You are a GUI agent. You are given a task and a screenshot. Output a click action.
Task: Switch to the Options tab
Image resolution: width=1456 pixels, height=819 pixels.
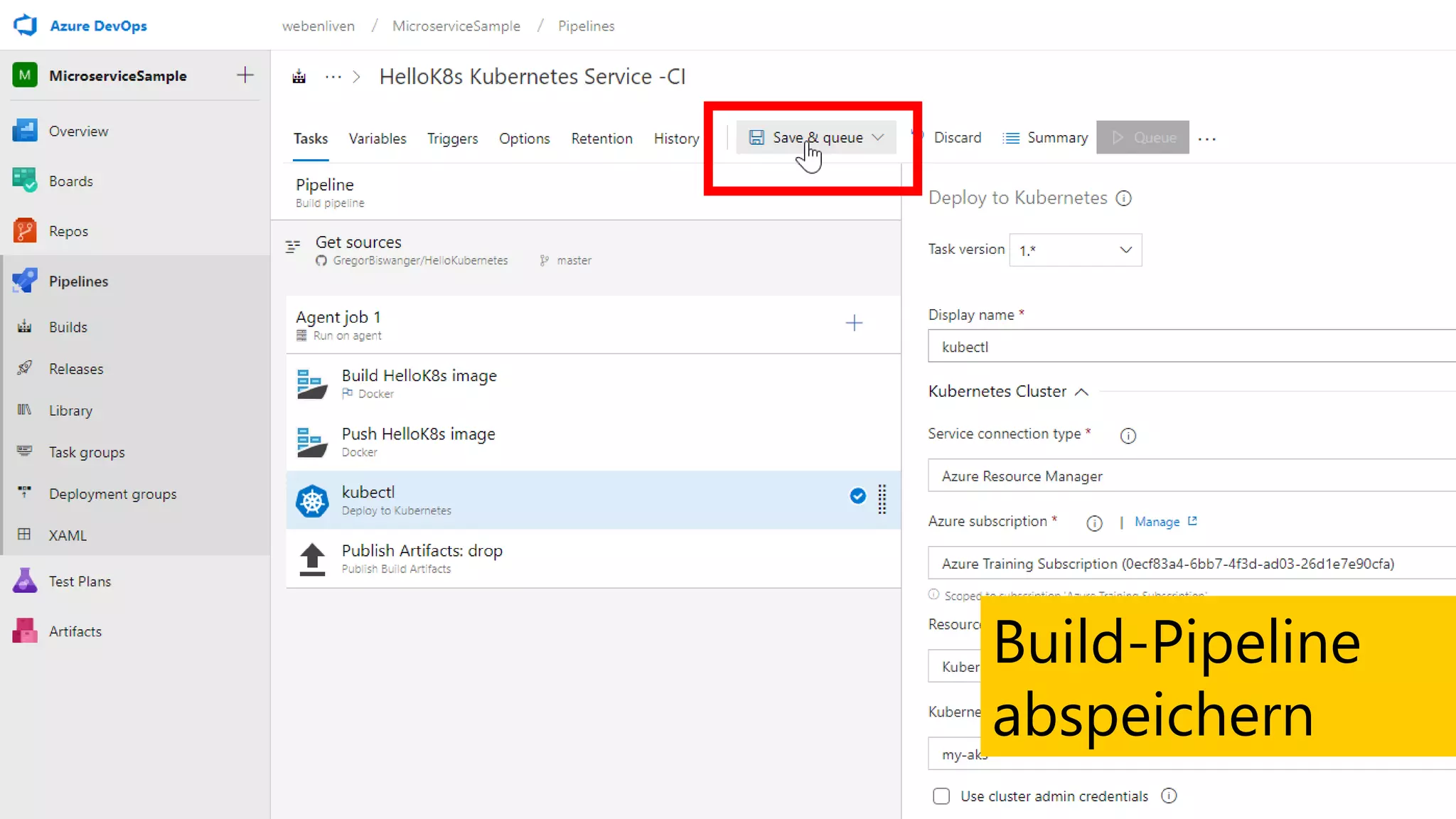click(524, 139)
